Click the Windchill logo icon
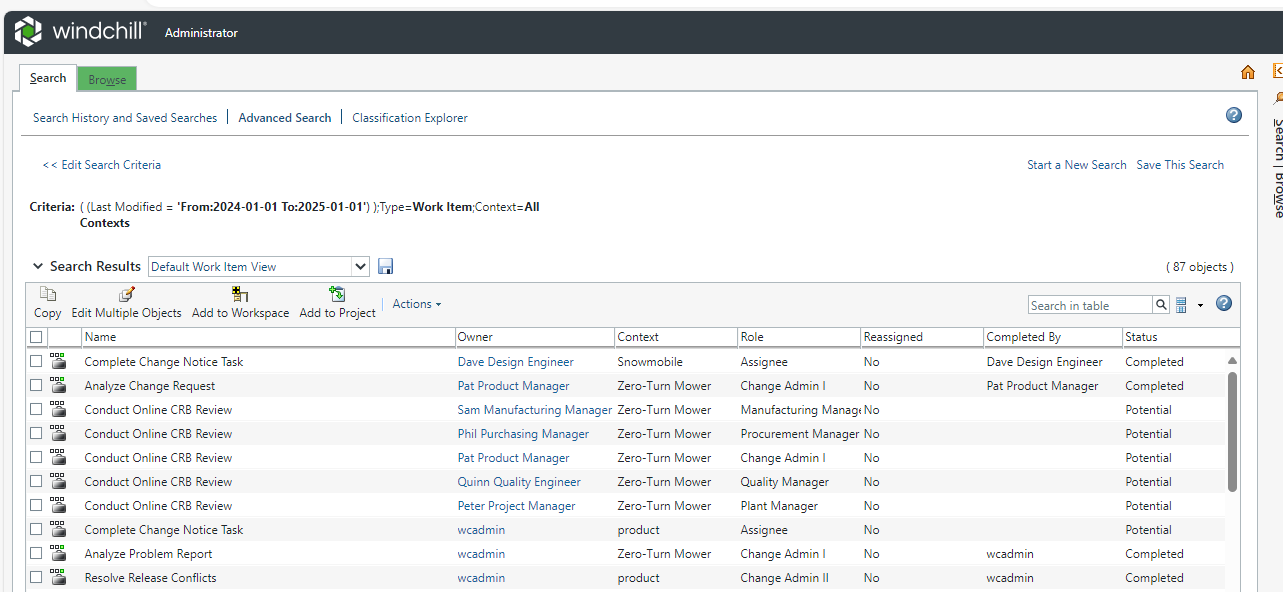 tap(27, 30)
